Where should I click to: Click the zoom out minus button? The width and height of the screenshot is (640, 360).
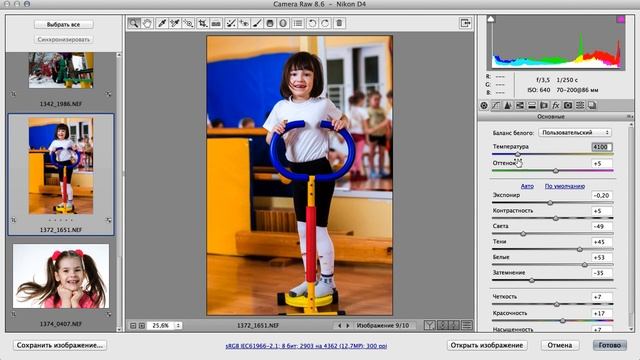click(133, 326)
